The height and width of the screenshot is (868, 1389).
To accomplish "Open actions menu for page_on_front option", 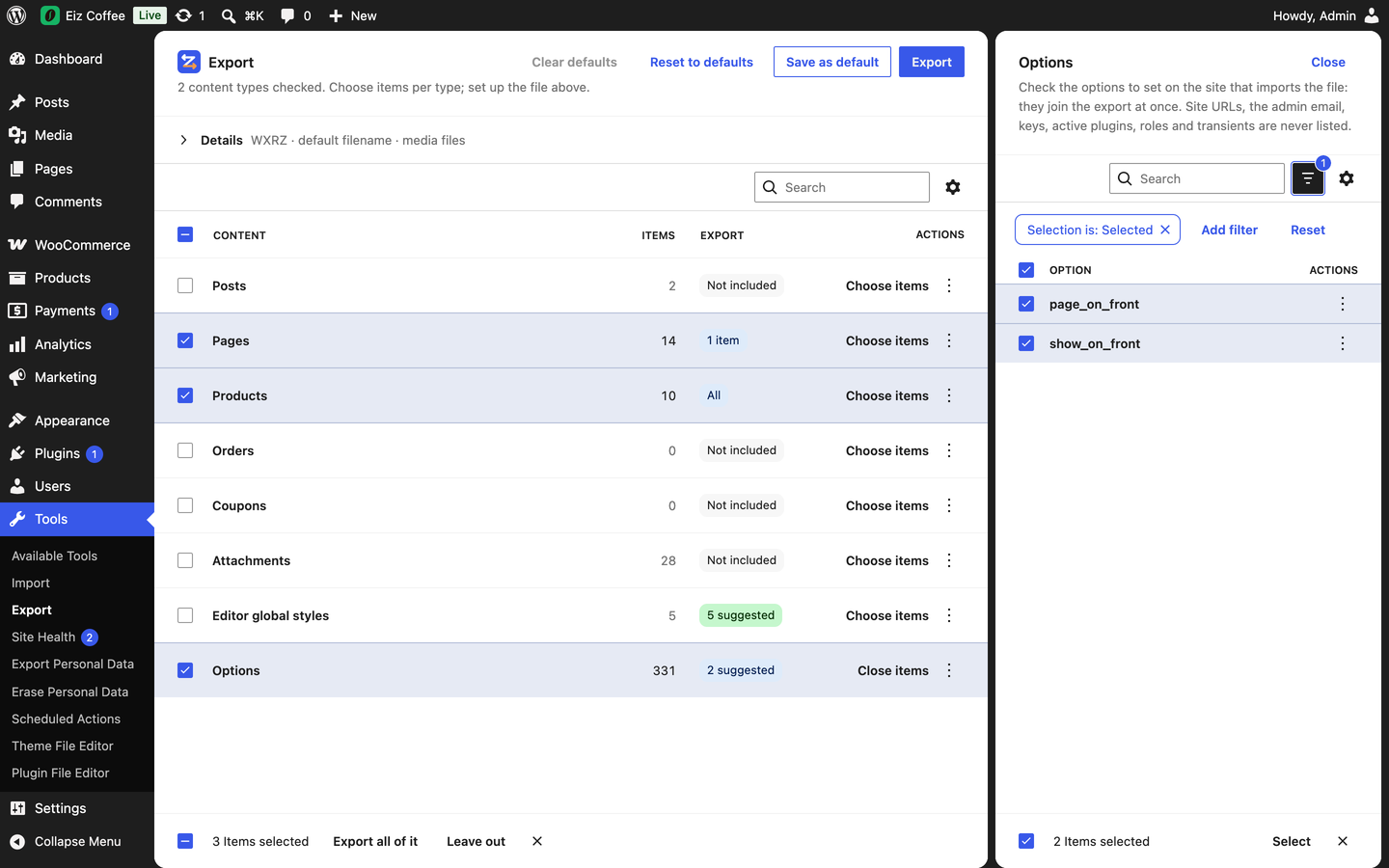I will [1343, 304].
